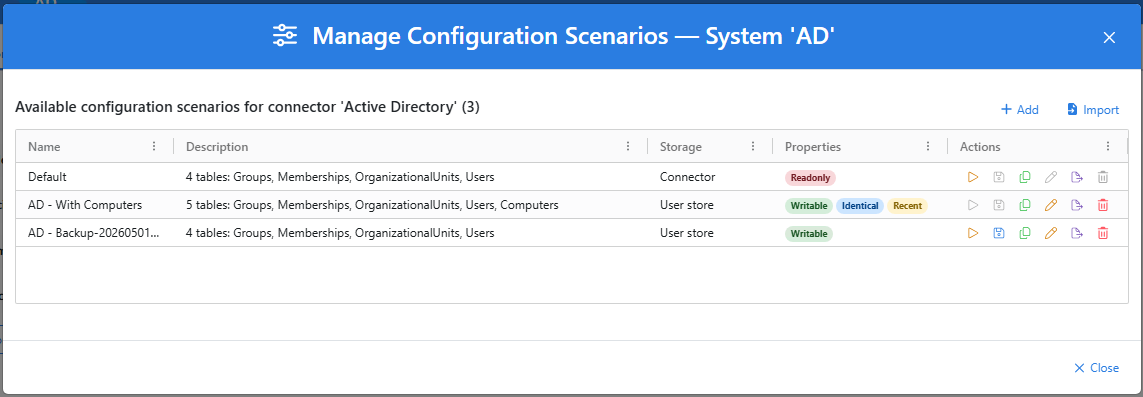1143x397 pixels.
Task: Save to the AD - Backup scenario
Action: (998, 233)
